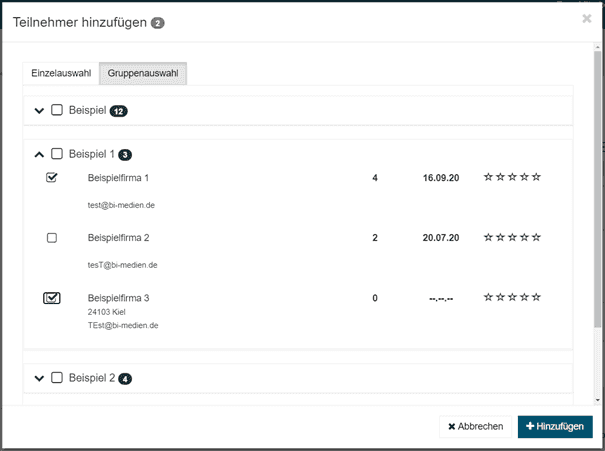This screenshot has height=451, width=605.
Task: Expand the Beispiel 2 group chevron
Action: [x=39, y=378]
